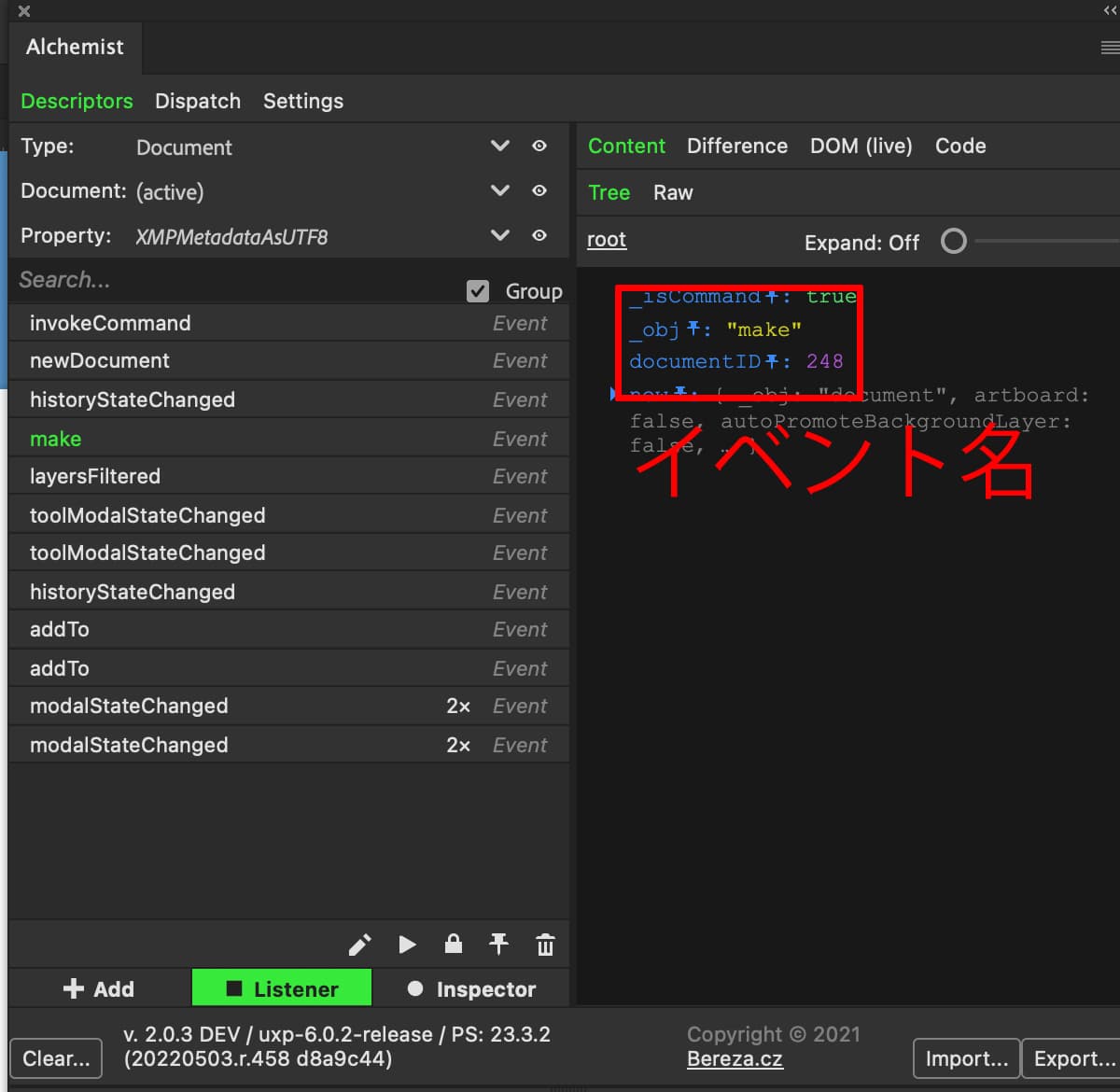Screen dimensions: 1120x1092
Task: Click the Export... button
Action: [1073, 1058]
